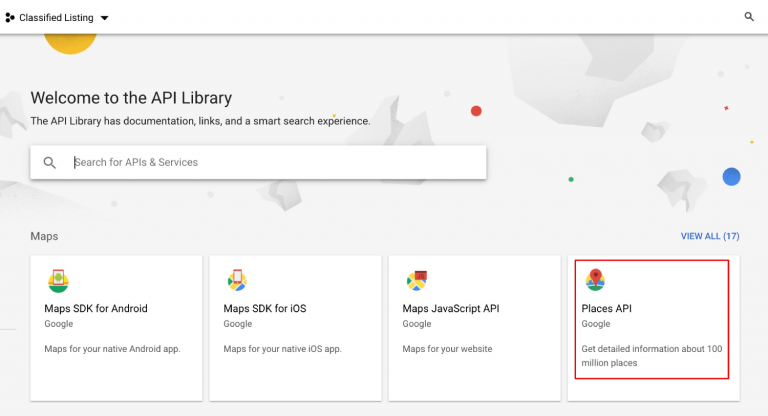Click the magnifier icon inside the search box

49,162
